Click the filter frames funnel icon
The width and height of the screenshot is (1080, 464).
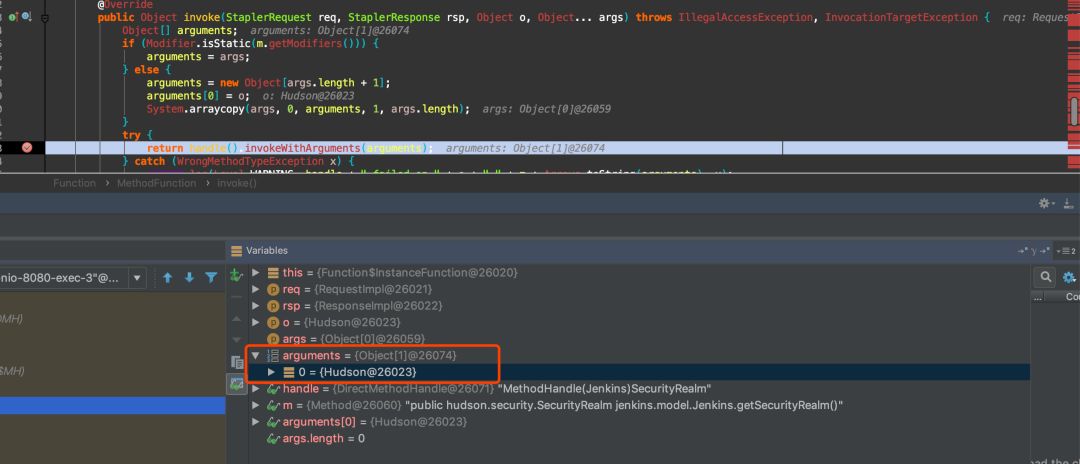point(211,278)
